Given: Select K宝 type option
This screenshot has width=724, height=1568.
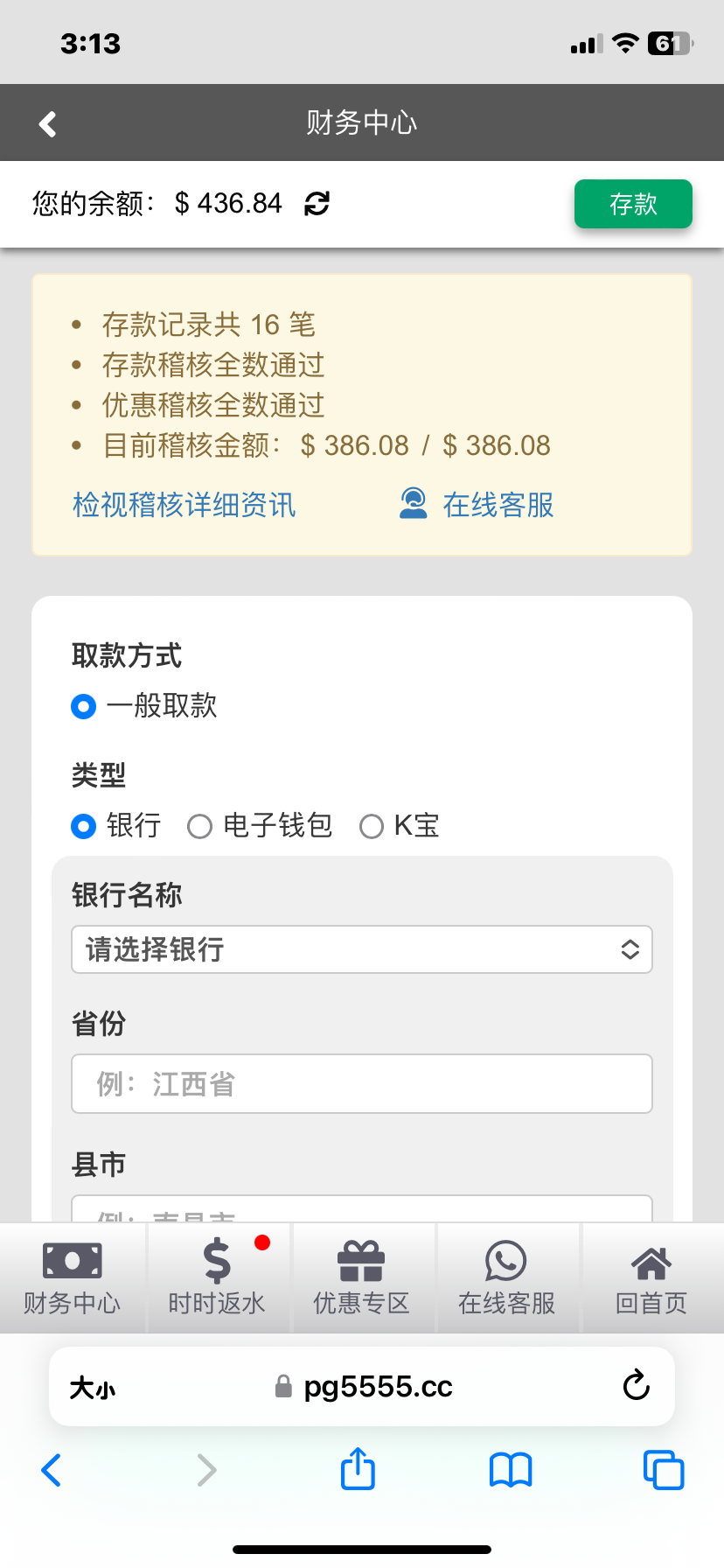Looking at the screenshot, I should tap(372, 826).
